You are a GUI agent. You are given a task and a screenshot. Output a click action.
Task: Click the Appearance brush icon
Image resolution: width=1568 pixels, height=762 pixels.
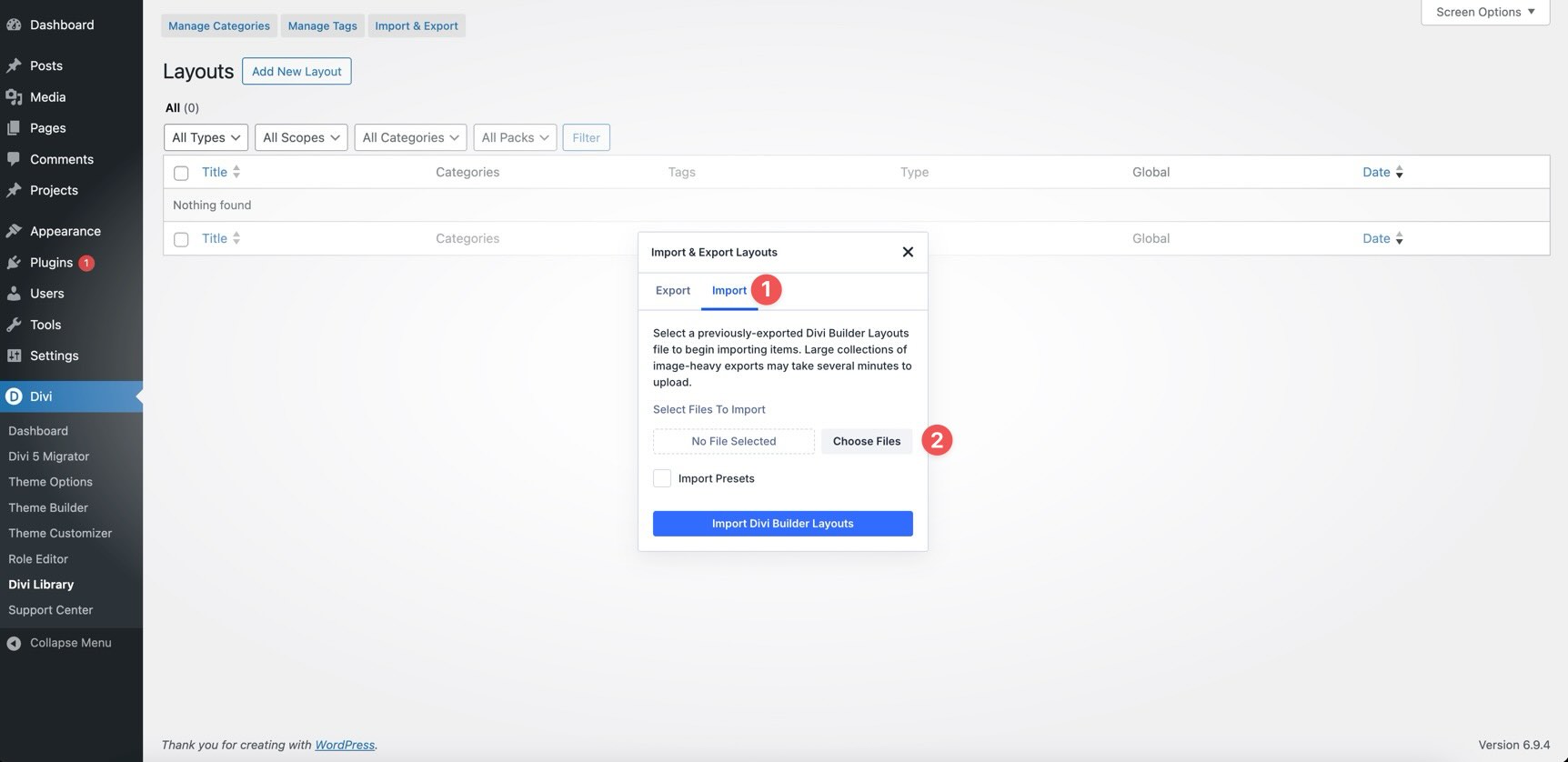tap(14, 231)
